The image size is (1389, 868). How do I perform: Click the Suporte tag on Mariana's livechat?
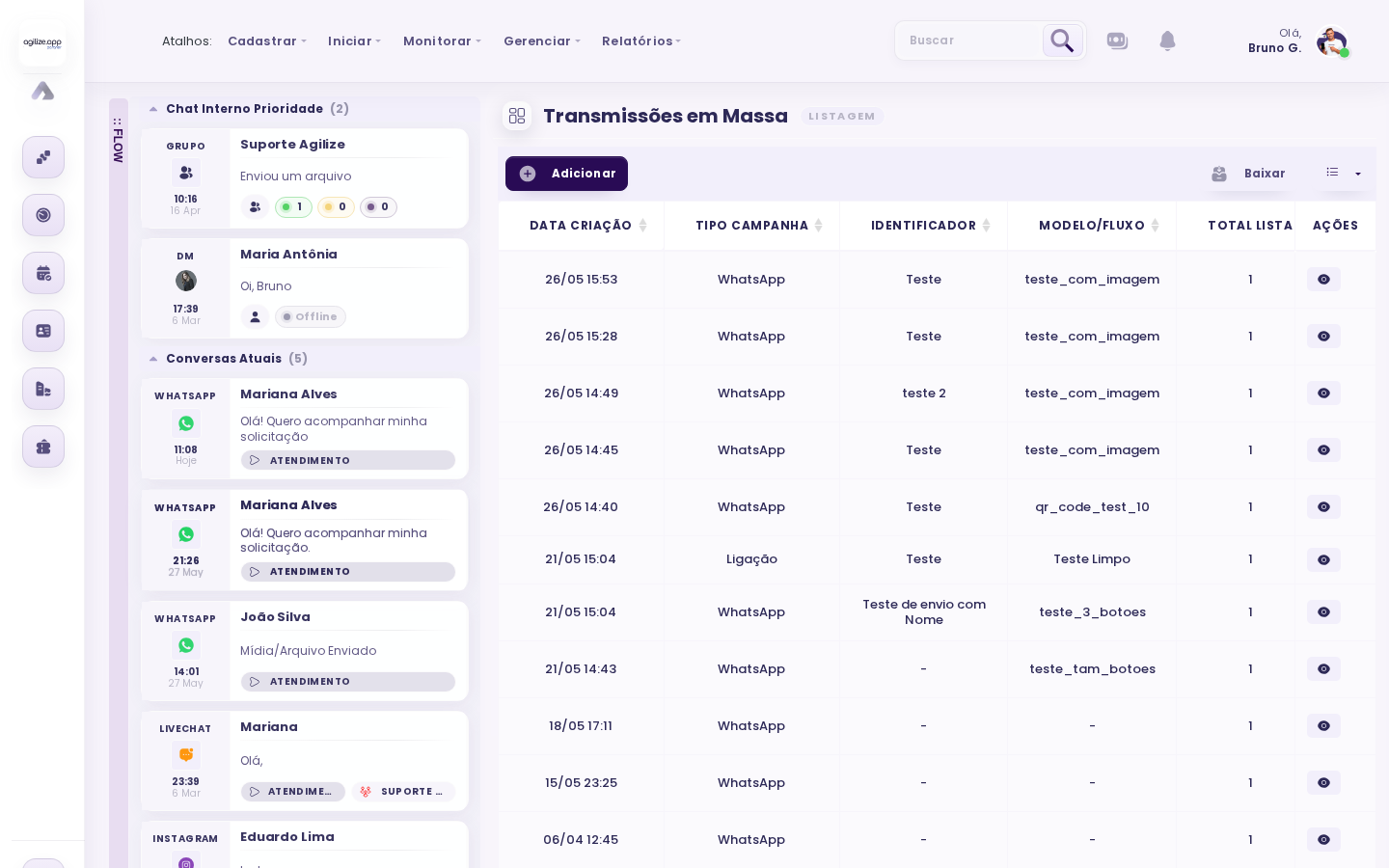click(403, 792)
